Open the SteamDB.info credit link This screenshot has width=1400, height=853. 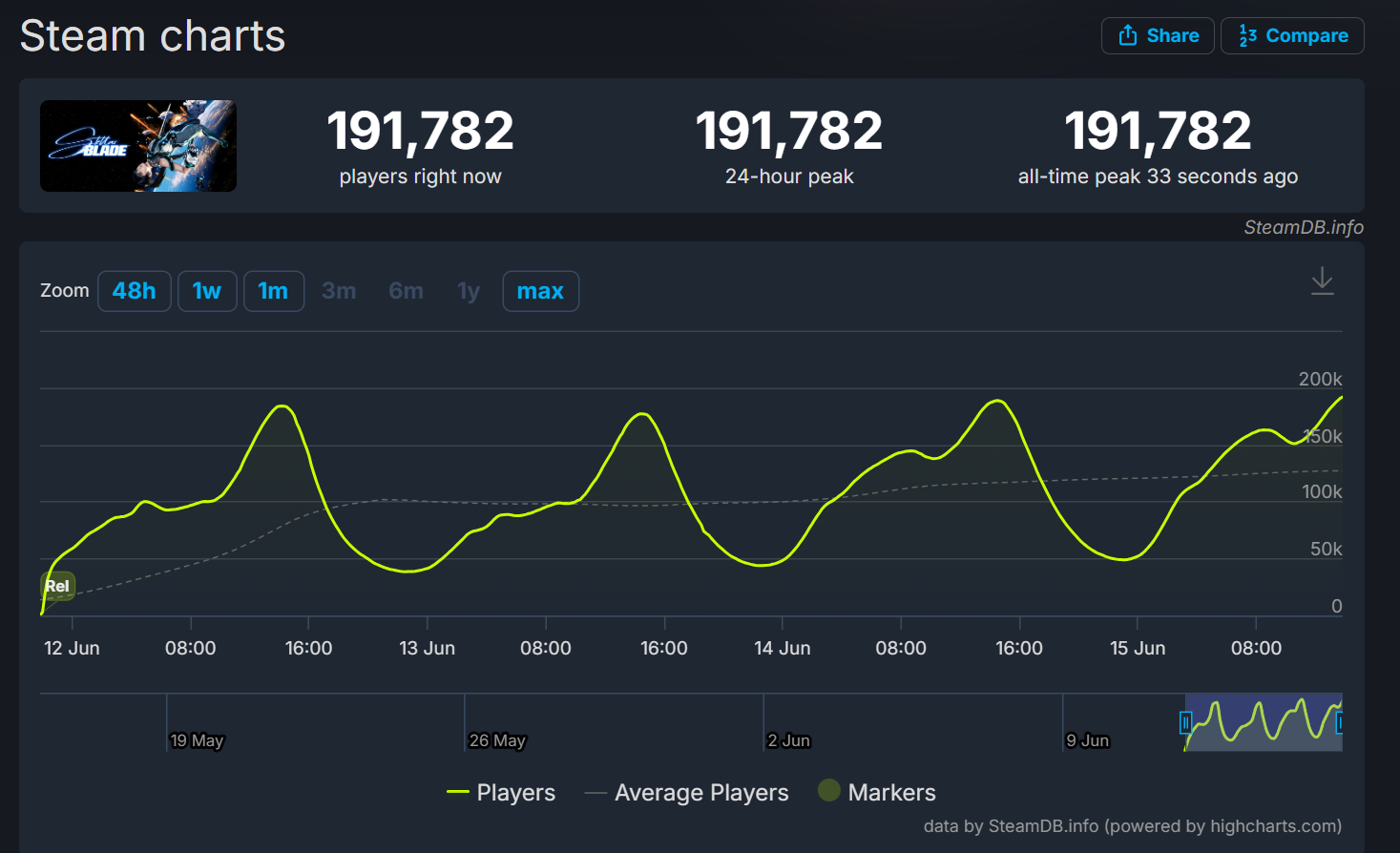pos(1304,227)
